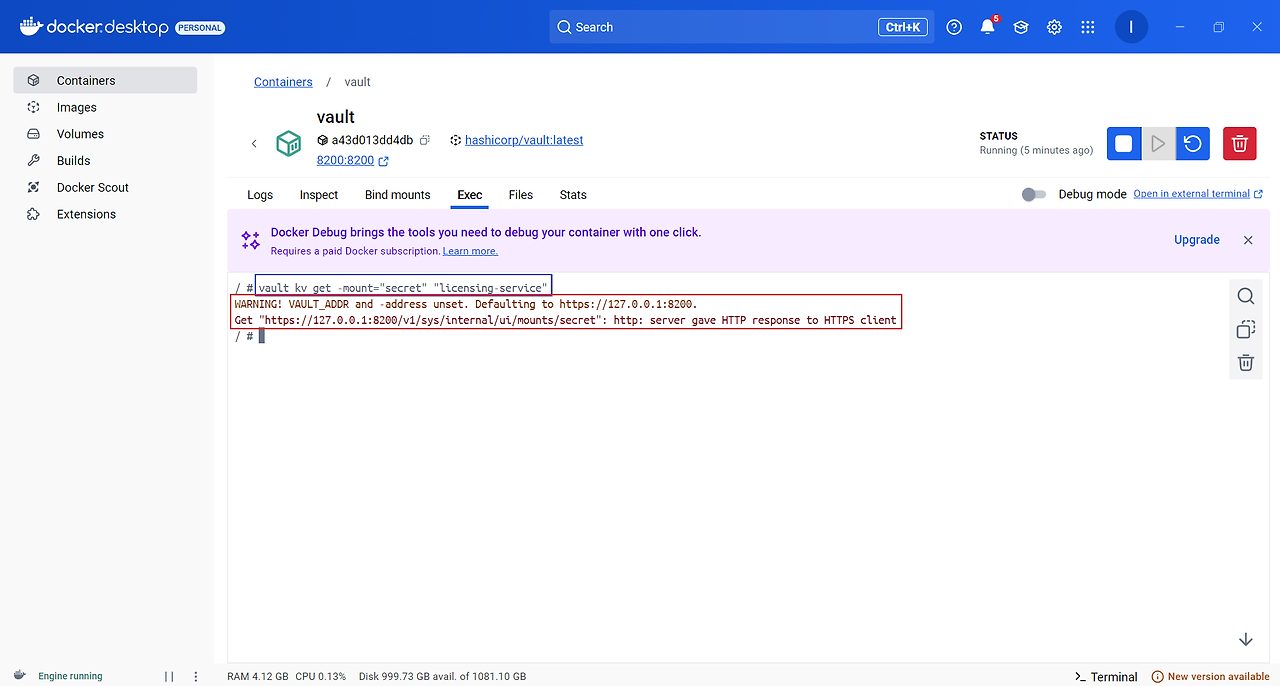Switch to the Files tab

click(521, 195)
